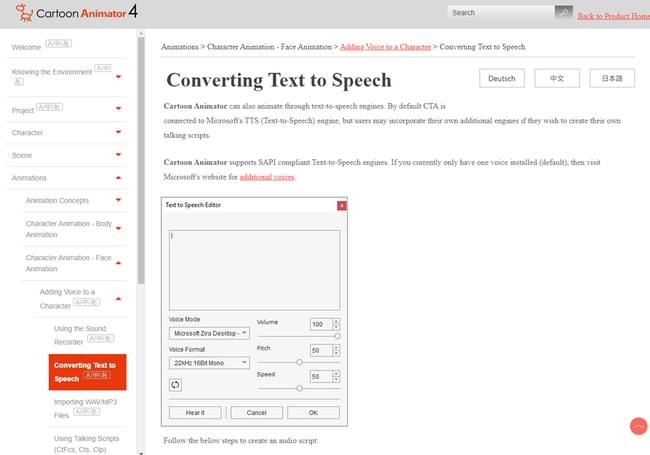
Task: Click the Volume slider handle
Action: [337, 336]
